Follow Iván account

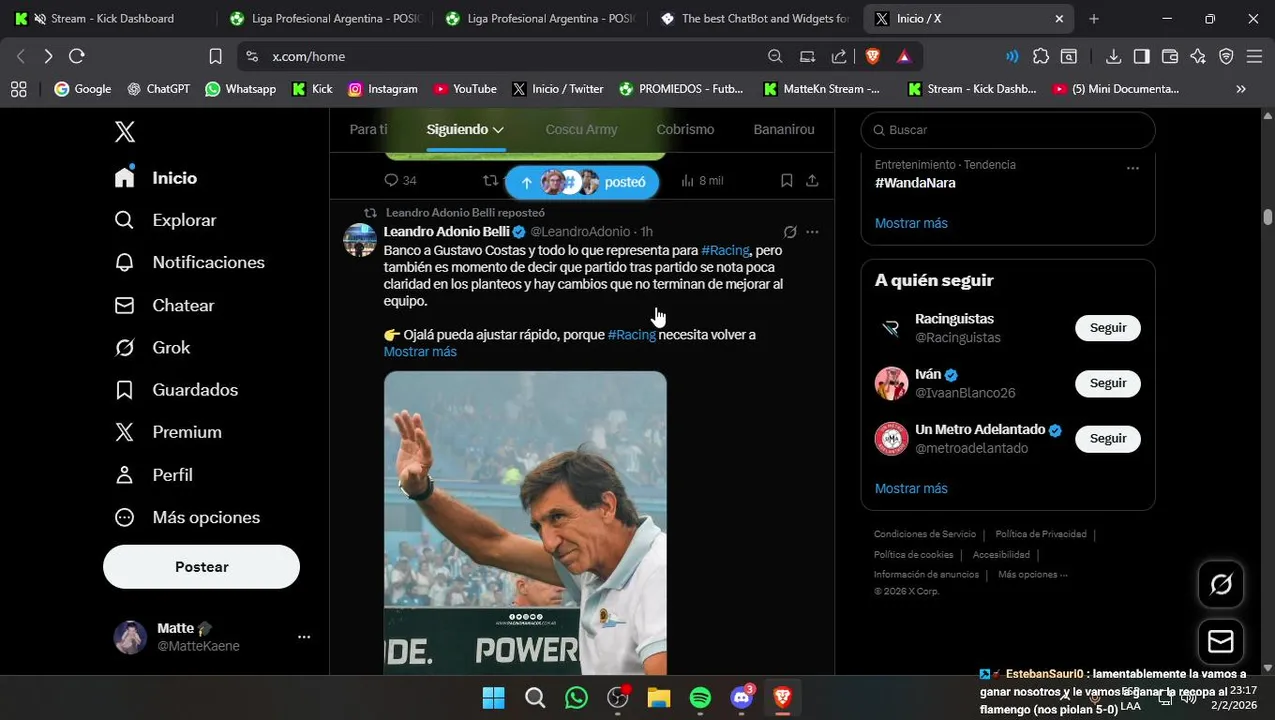click(x=1108, y=383)
